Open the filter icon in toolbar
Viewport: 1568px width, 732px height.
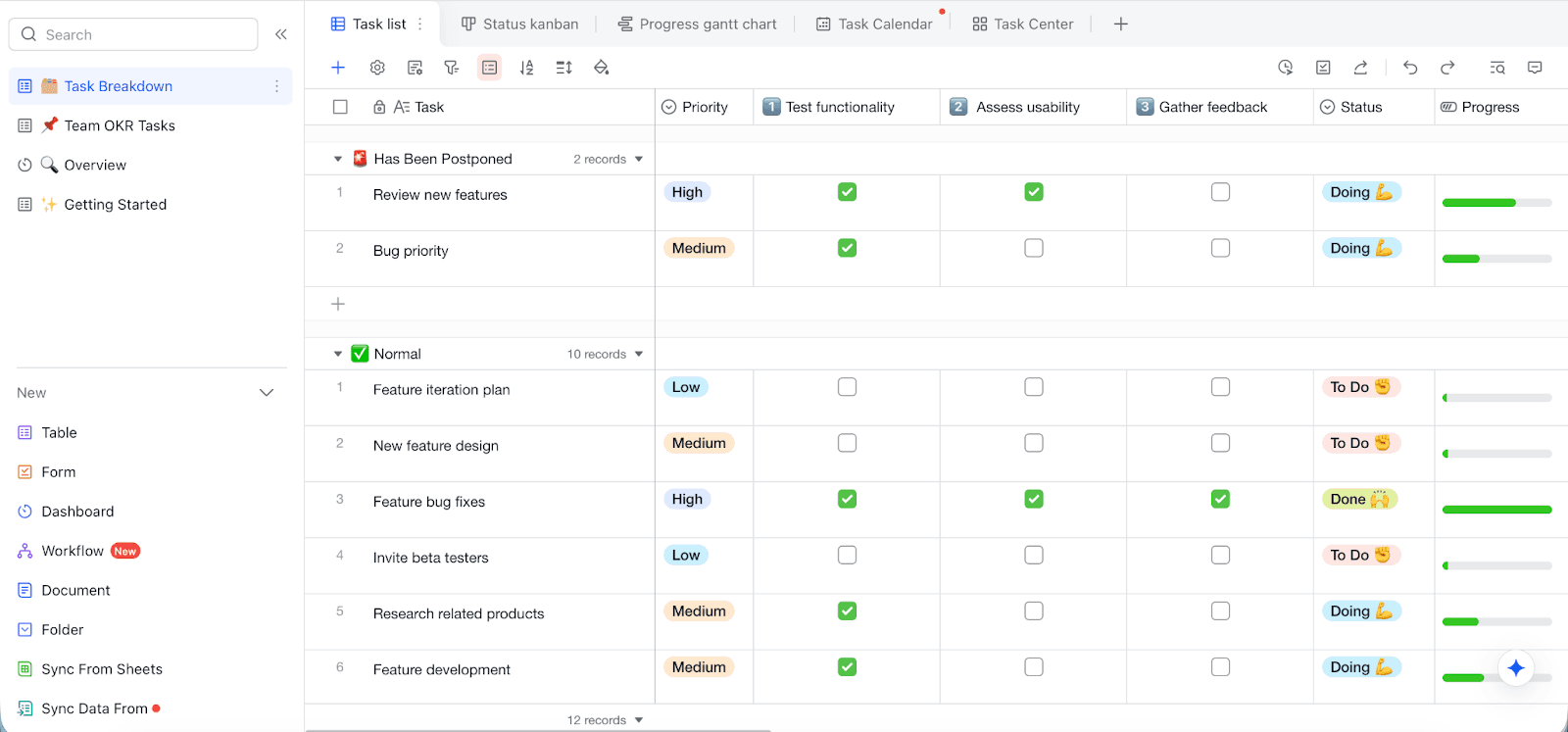pyautogui.click(x=452, y=68)
